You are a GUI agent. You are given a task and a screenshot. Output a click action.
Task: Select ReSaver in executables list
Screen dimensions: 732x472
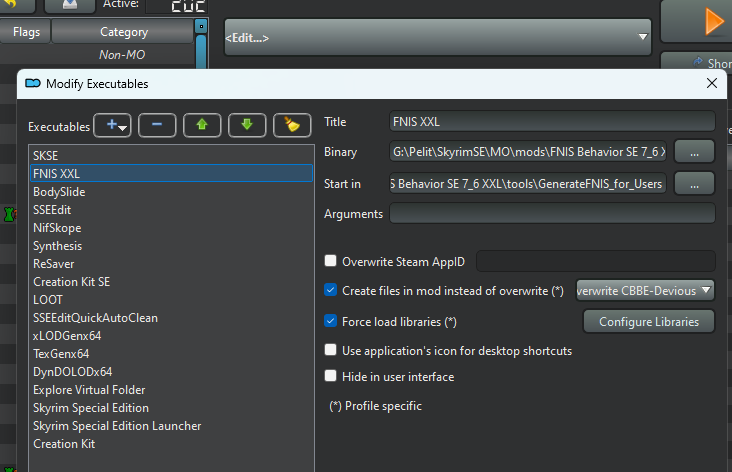point(171,263)
